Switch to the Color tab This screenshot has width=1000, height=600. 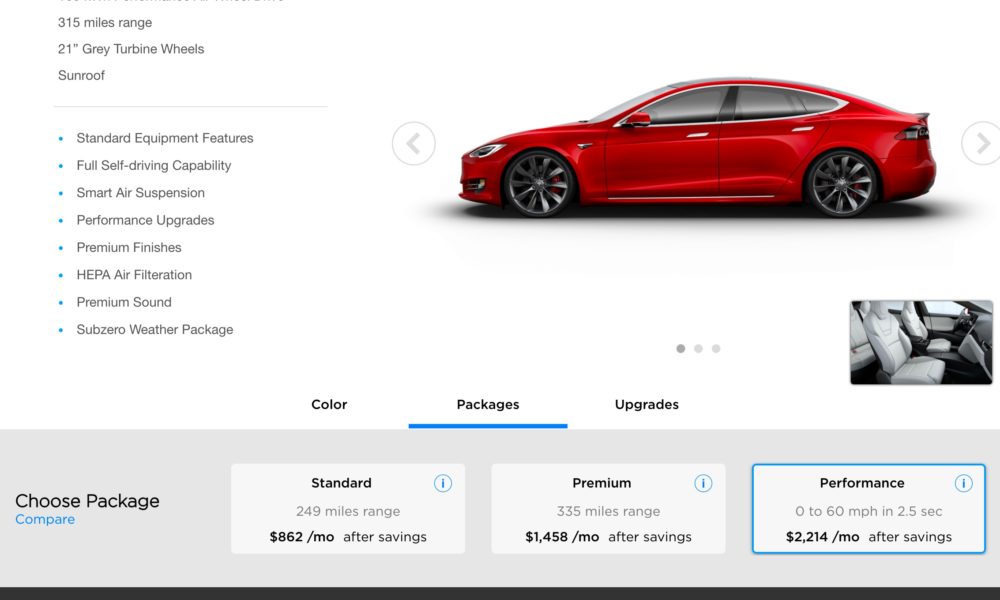[329, 404]
